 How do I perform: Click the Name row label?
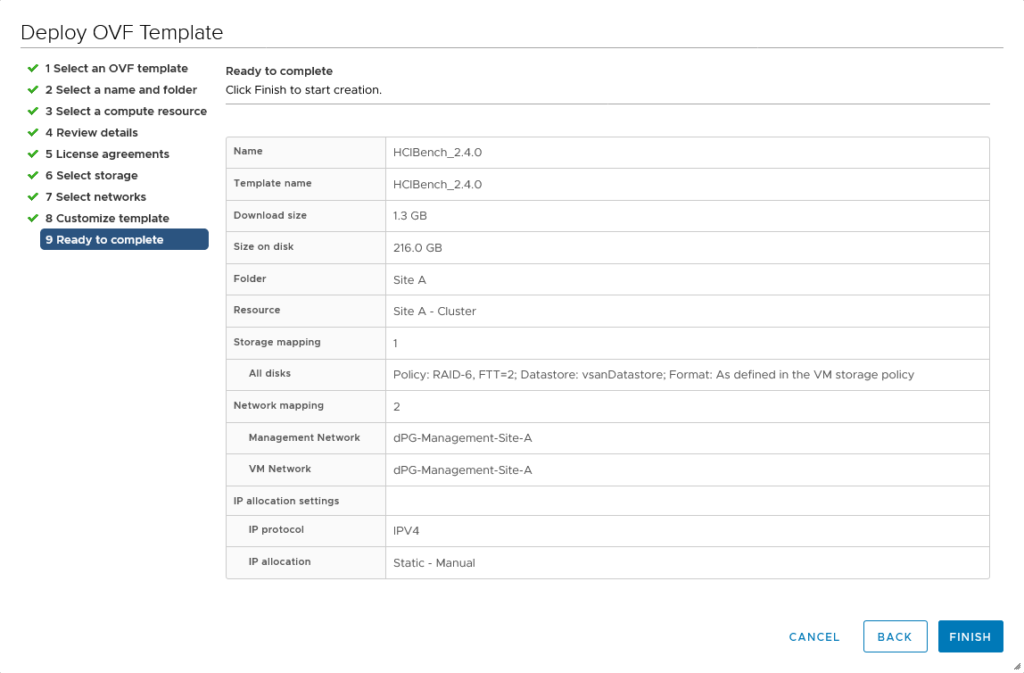click(248, 151)
